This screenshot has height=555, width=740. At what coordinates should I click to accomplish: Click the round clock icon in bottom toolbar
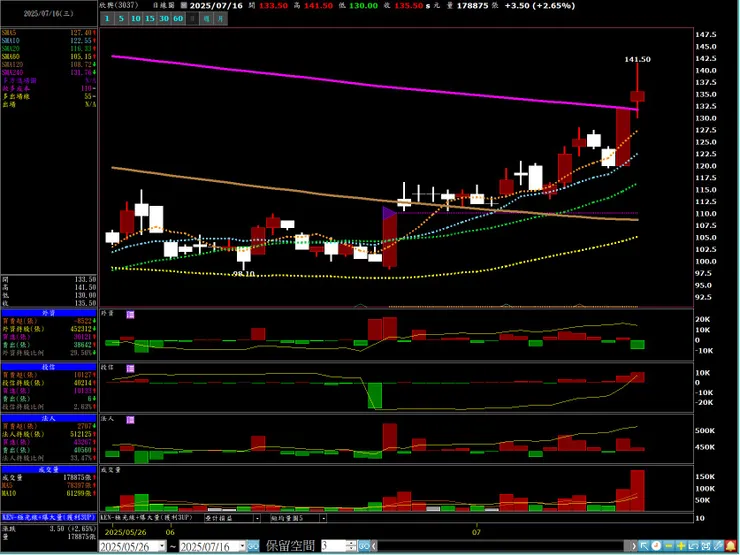(656, 546)
